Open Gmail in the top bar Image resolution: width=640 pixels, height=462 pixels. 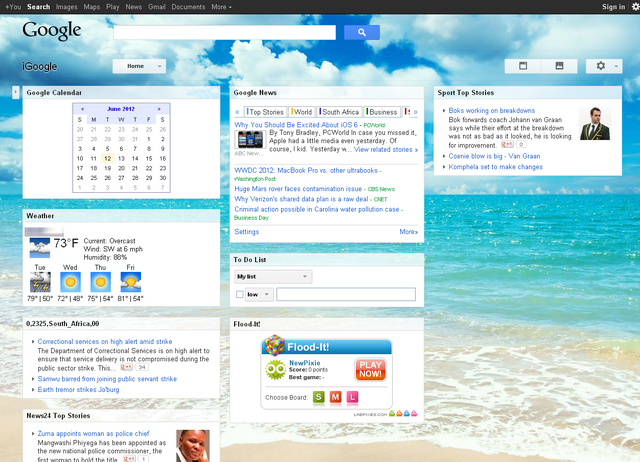coord(157,7)
